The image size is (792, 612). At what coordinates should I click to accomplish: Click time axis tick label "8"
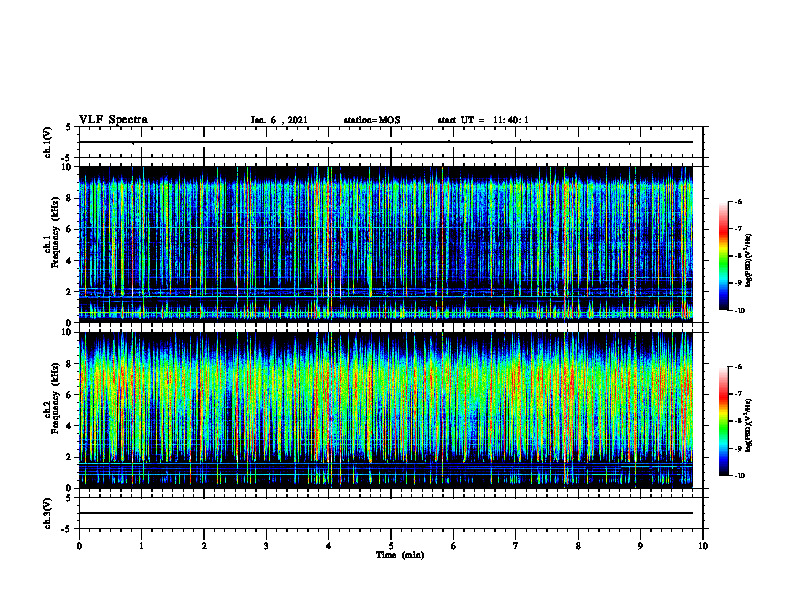(578, 546)
